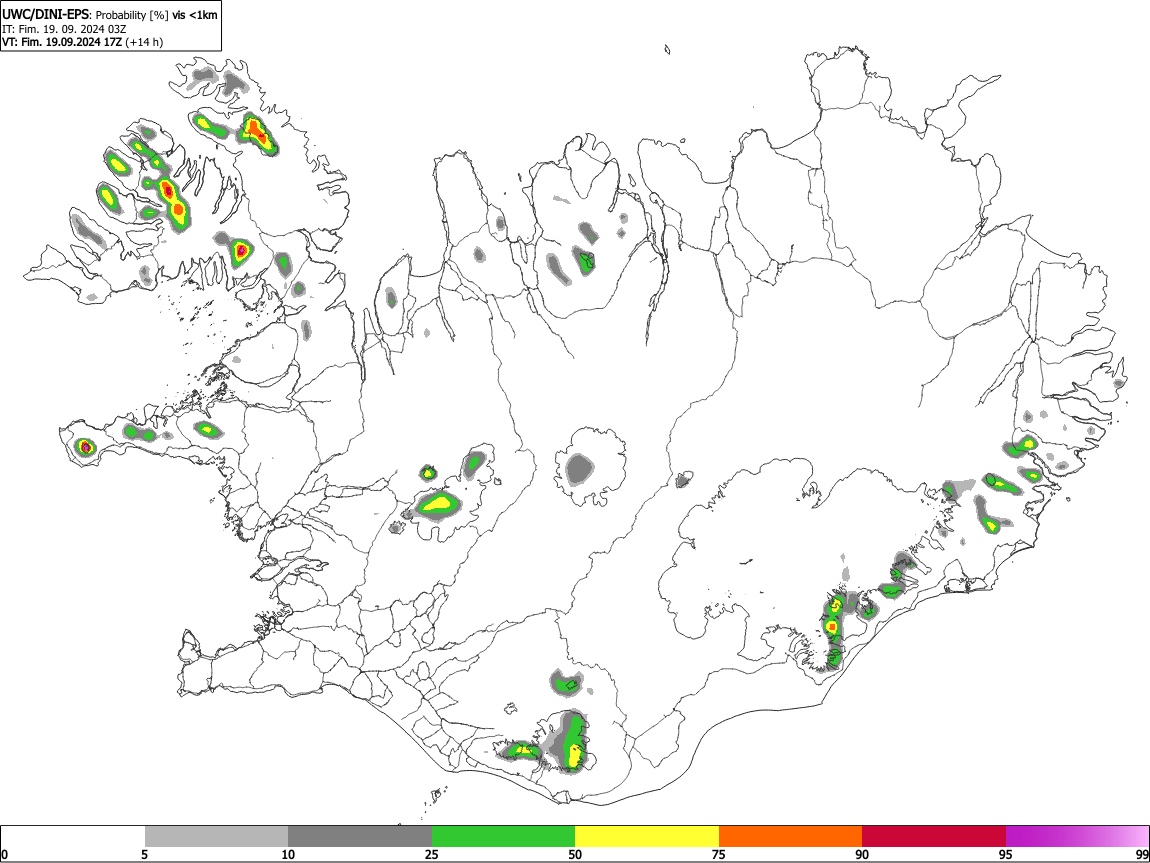This screenshot has height=863, width=1150.
Task: Click the '25' legend tick label
Action: pyautogui.click(x=432, y=854)
